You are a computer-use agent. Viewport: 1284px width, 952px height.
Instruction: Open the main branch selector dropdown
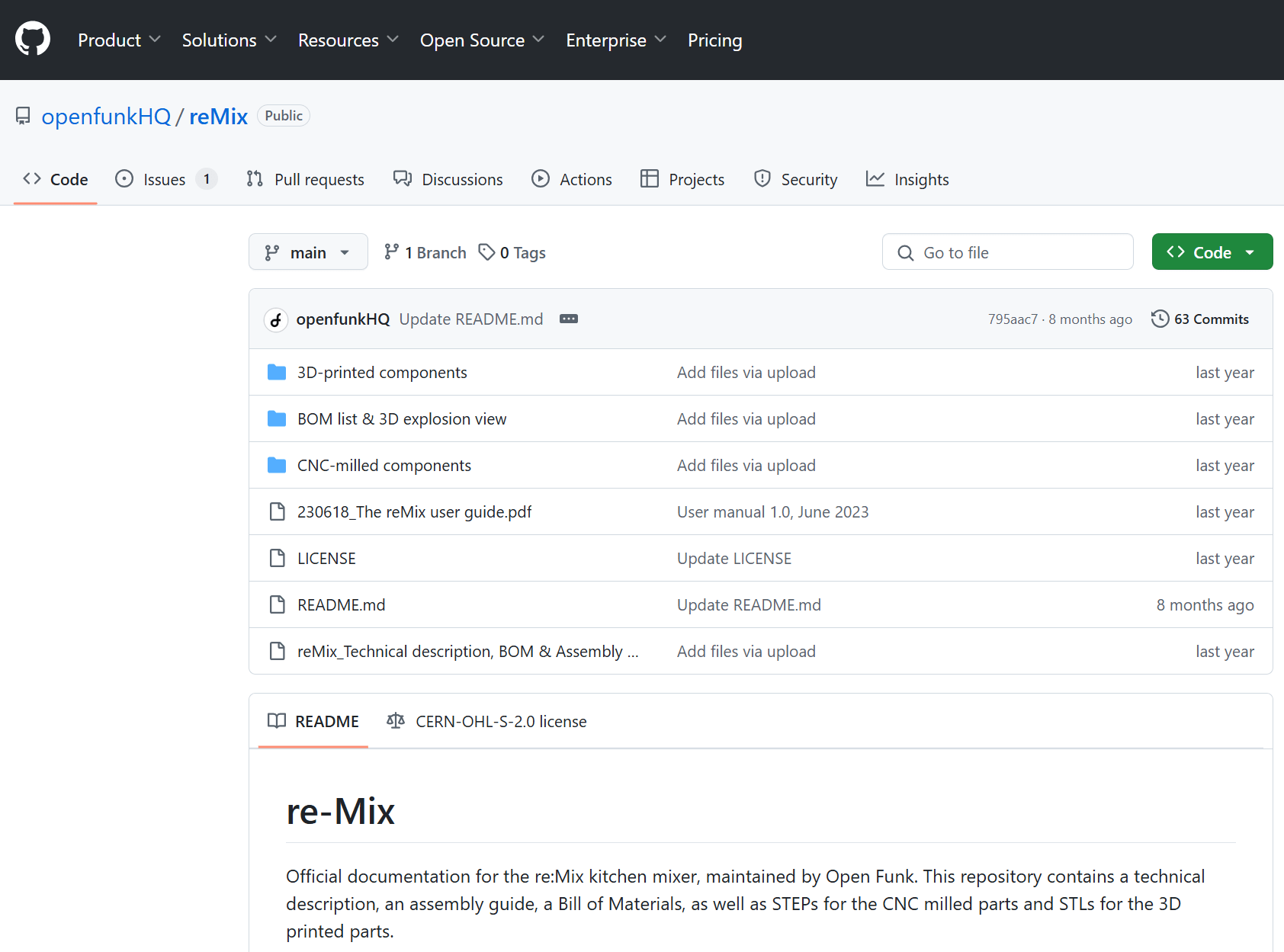[x=308, y=252]
